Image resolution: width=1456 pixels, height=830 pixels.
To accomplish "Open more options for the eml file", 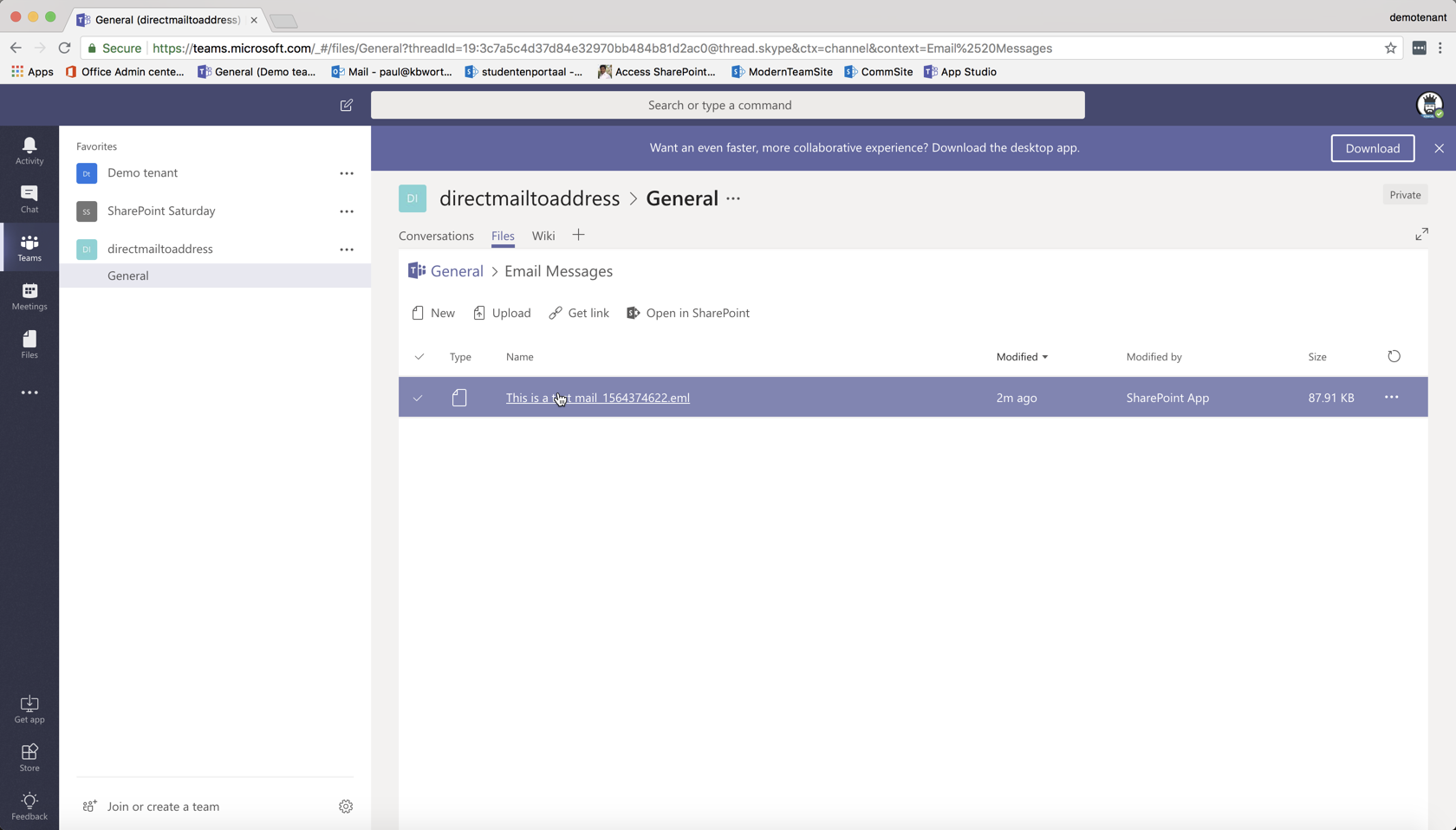I will point(1391,397).
